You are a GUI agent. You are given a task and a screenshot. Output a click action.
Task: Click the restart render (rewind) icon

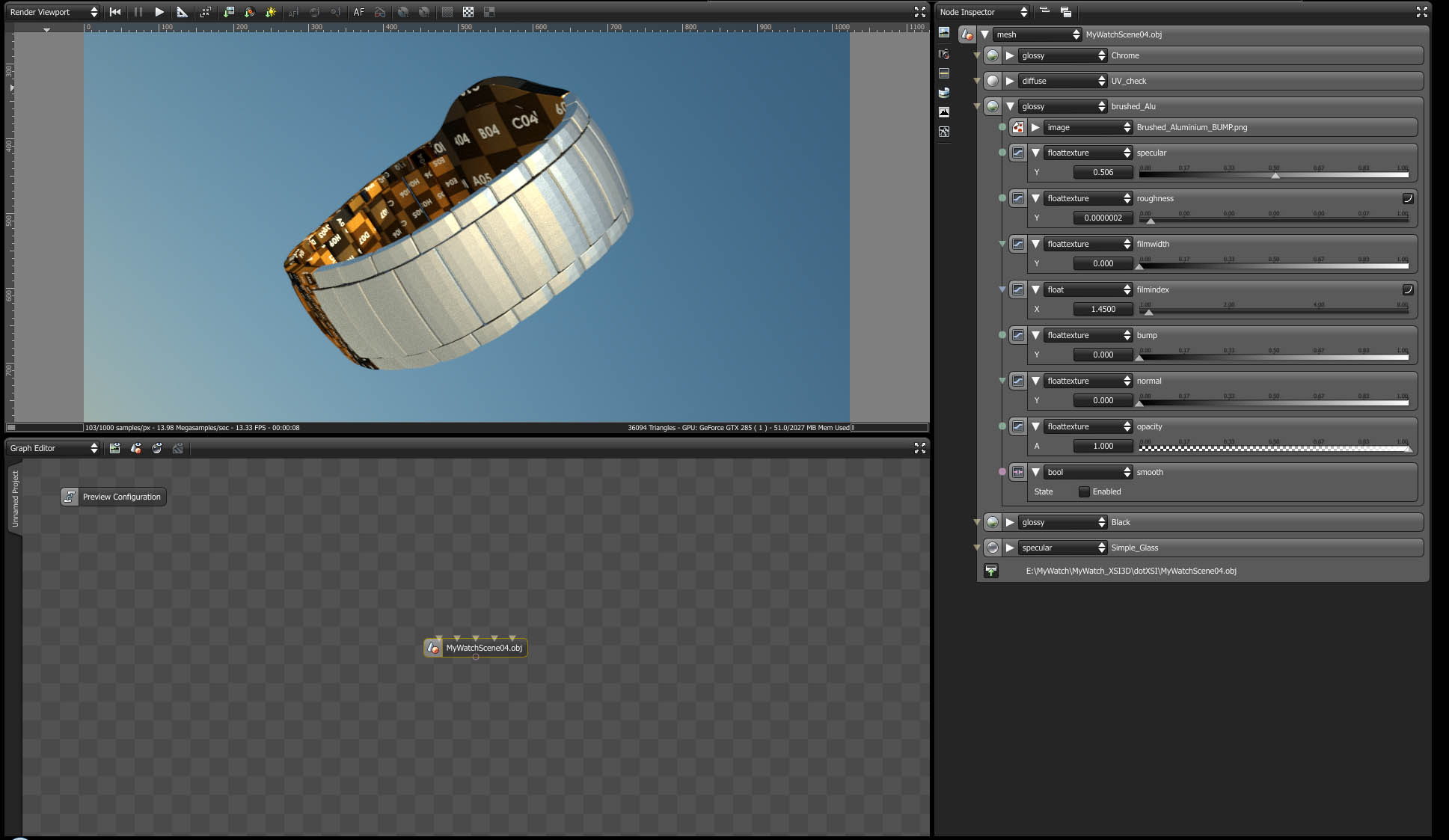click(x=115, y=12)
